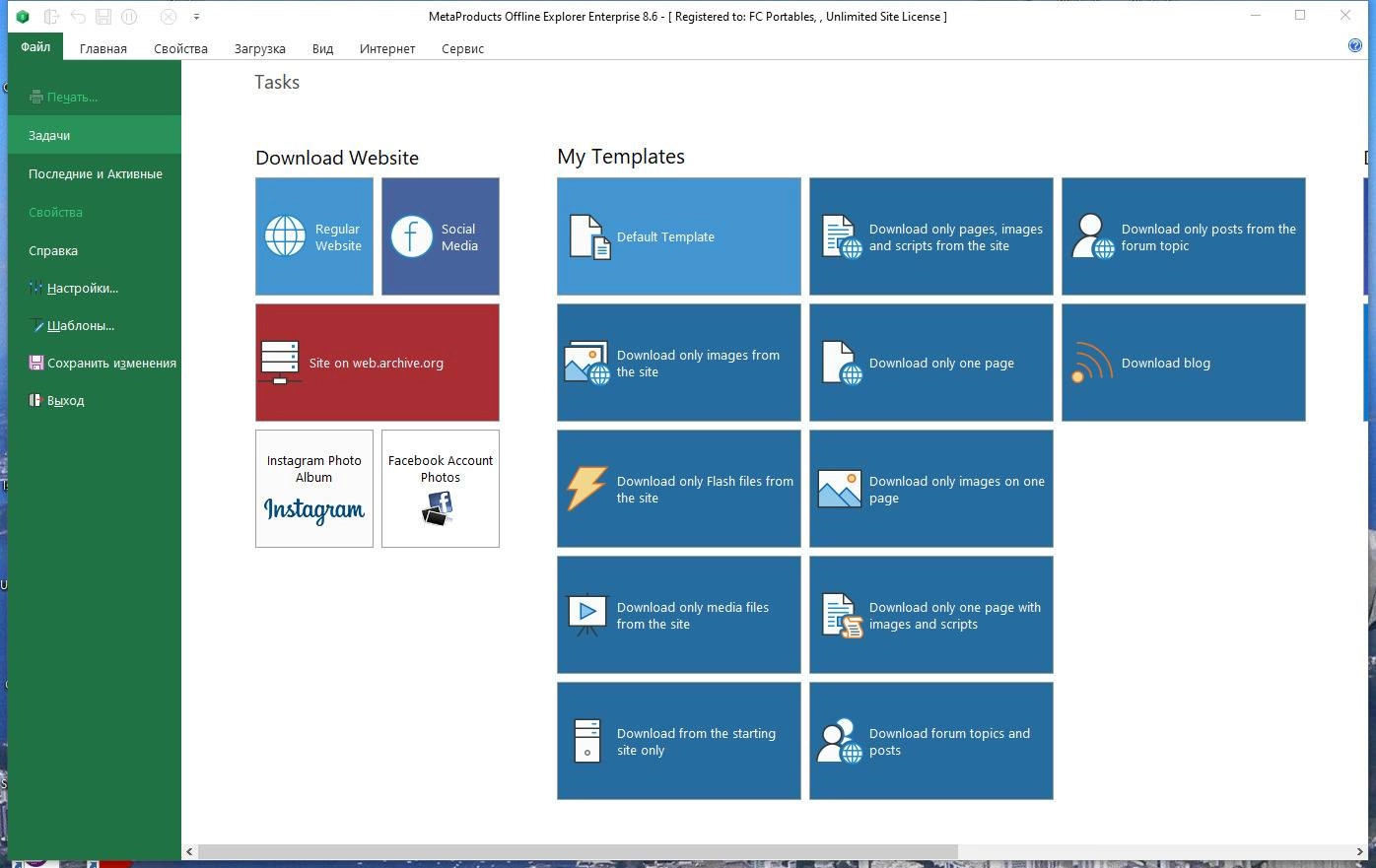Open the Regular Website download tile

tap(314, 236)
